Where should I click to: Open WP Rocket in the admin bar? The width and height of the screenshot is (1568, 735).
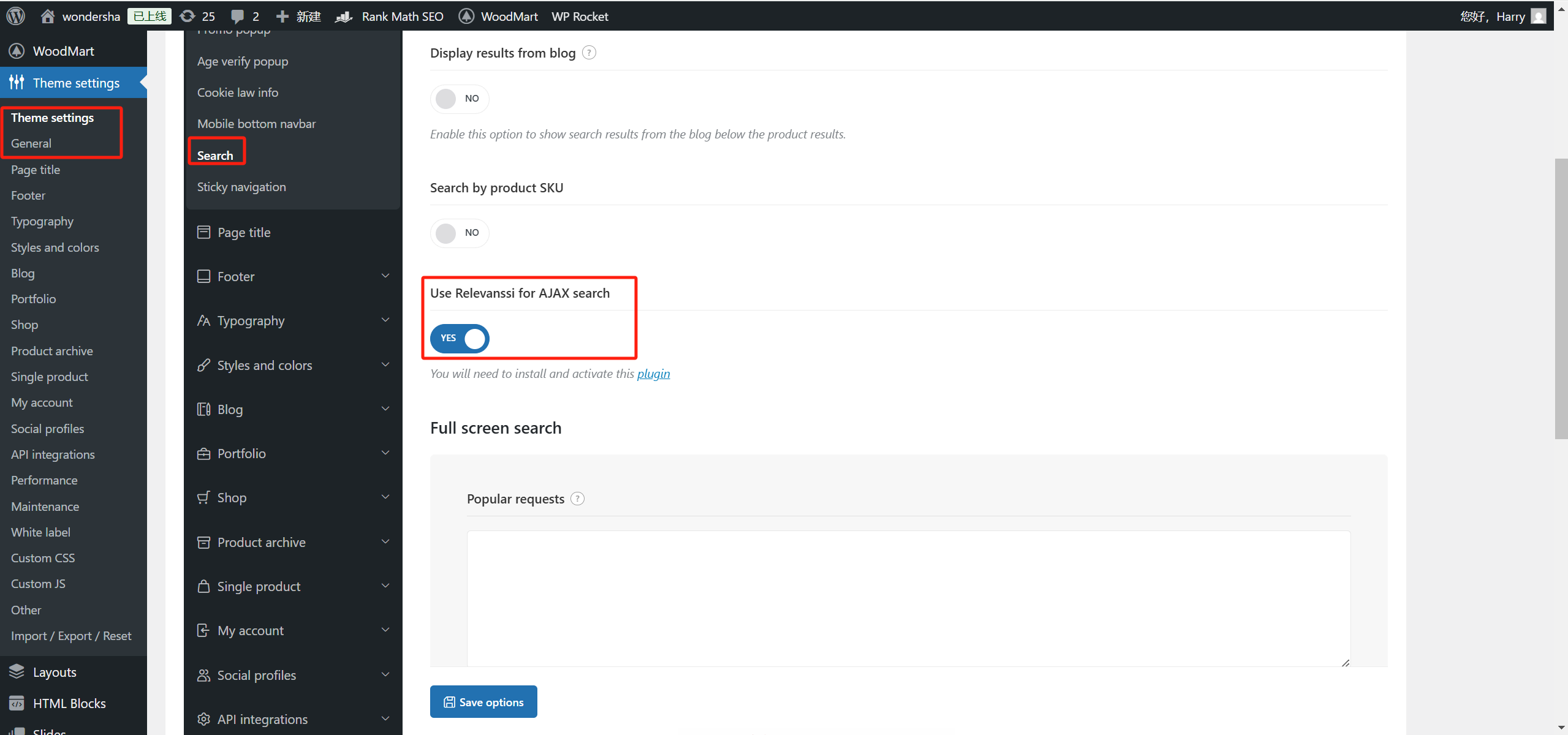[x=580, y=16]
